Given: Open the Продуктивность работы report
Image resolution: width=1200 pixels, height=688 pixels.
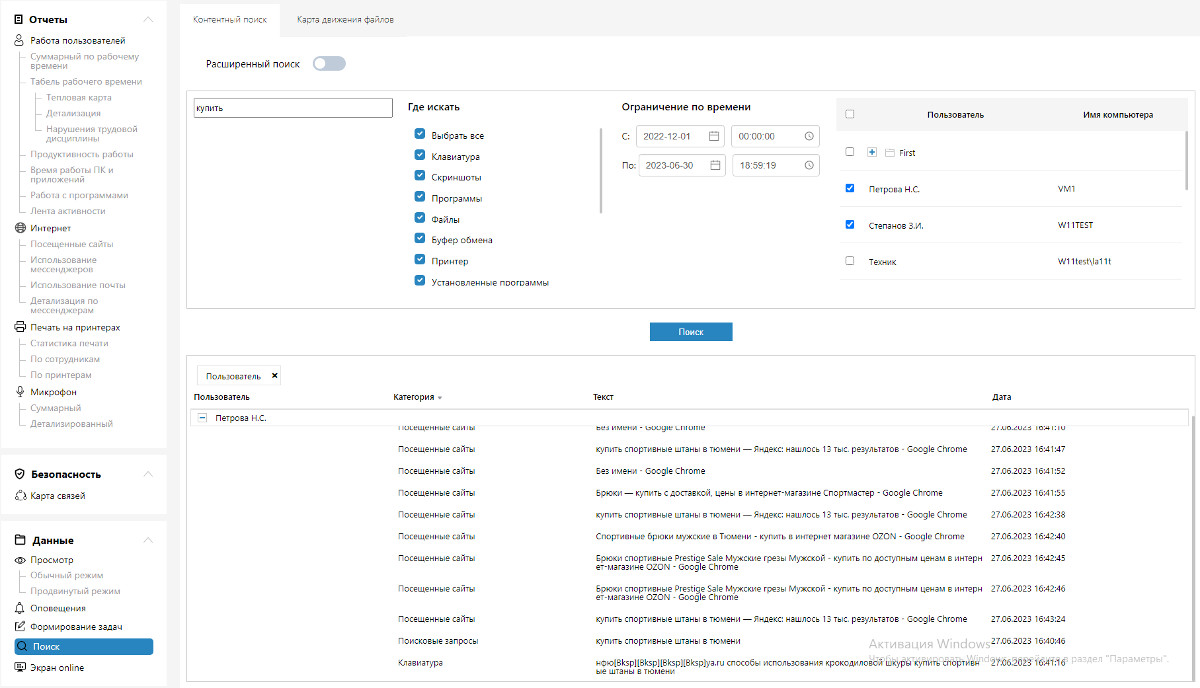Looking at the screenshot, I should point(82,154).
